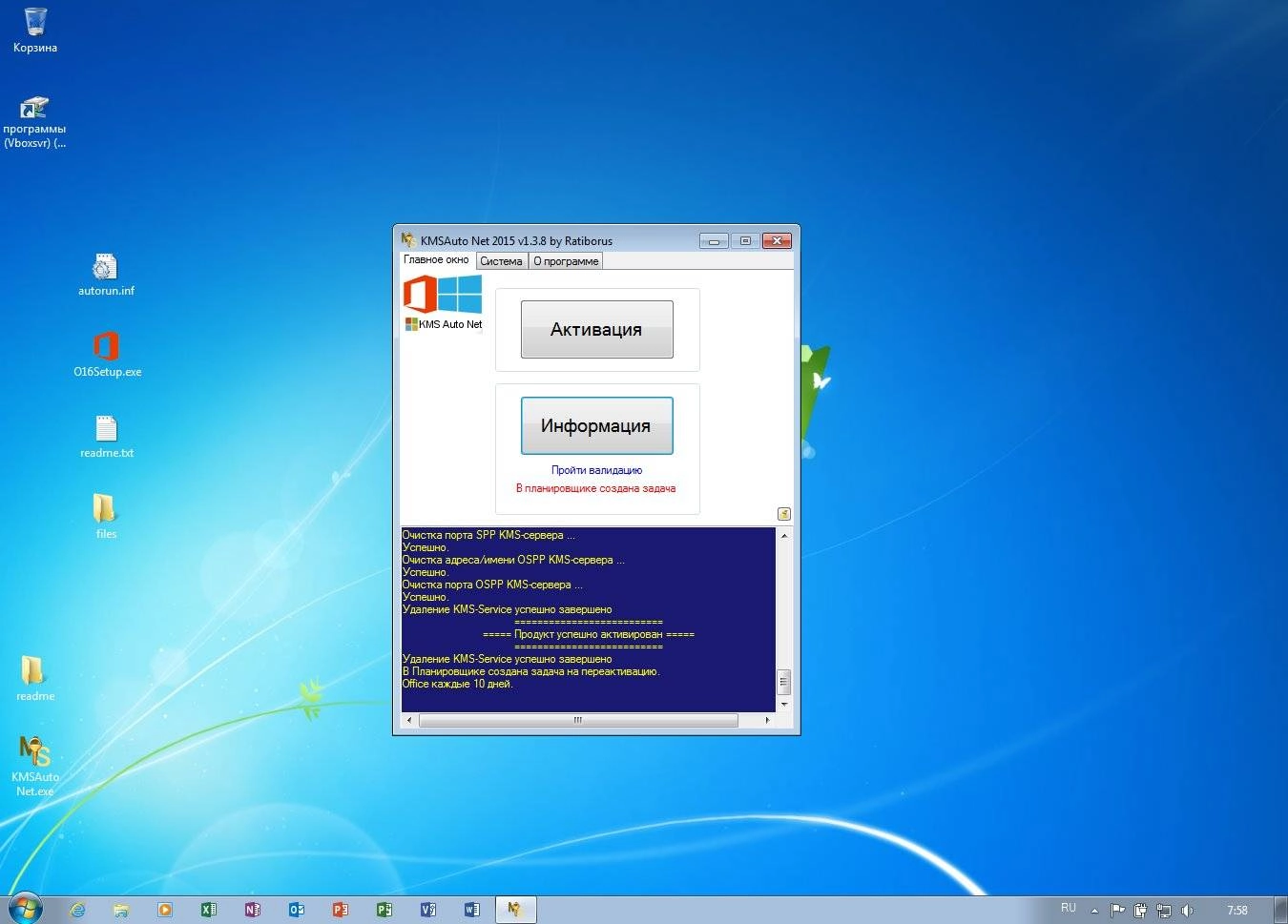
Task: Minimize the KMSAuto Net window
Action: 713,241
